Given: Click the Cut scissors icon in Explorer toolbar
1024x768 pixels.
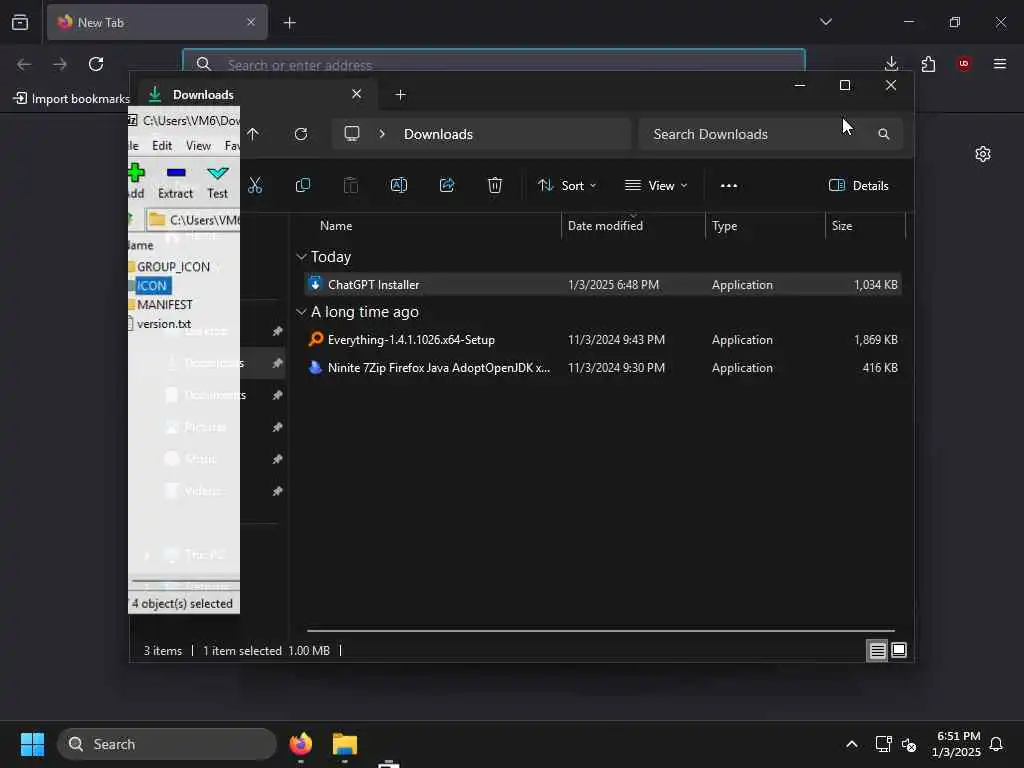Looking at the screenshot, I should pyautogui.click(x=255, y=185).
